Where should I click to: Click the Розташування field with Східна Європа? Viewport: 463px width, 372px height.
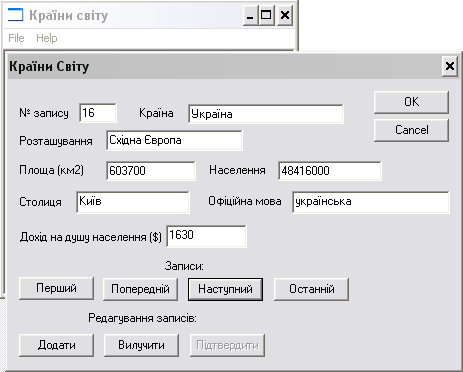click(x=174, y=140)
